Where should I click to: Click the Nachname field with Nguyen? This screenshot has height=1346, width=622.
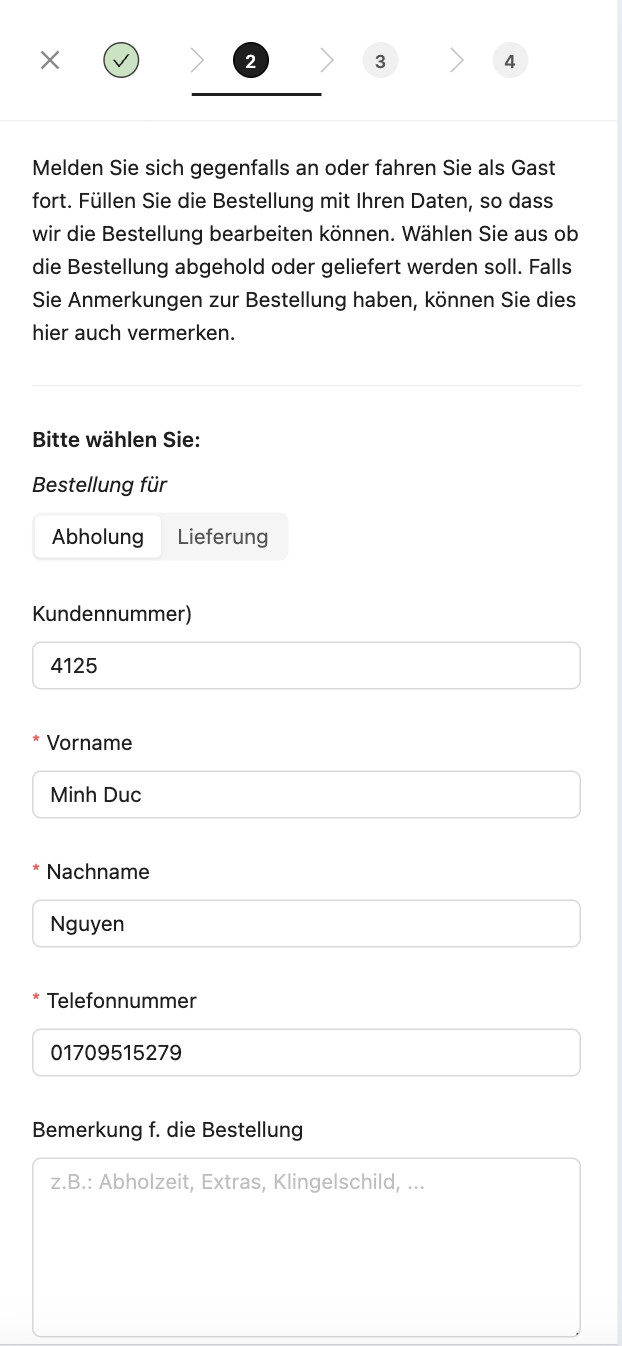[x=306, y=924]
